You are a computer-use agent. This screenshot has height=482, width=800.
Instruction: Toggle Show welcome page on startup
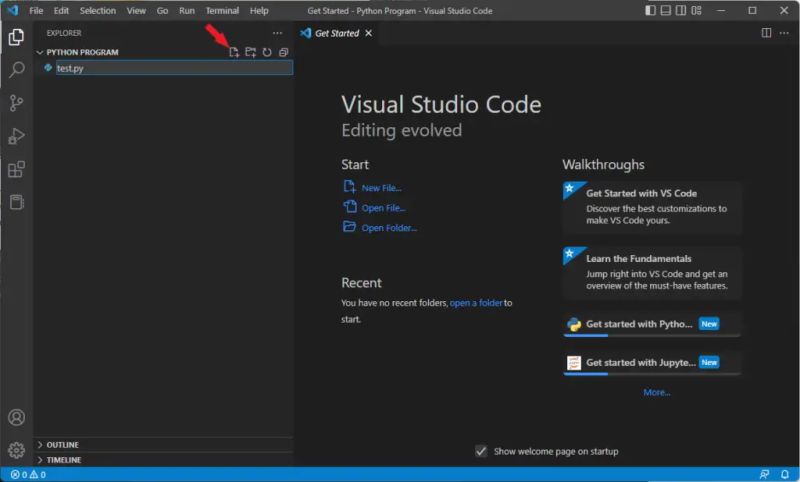coord(481,451)
